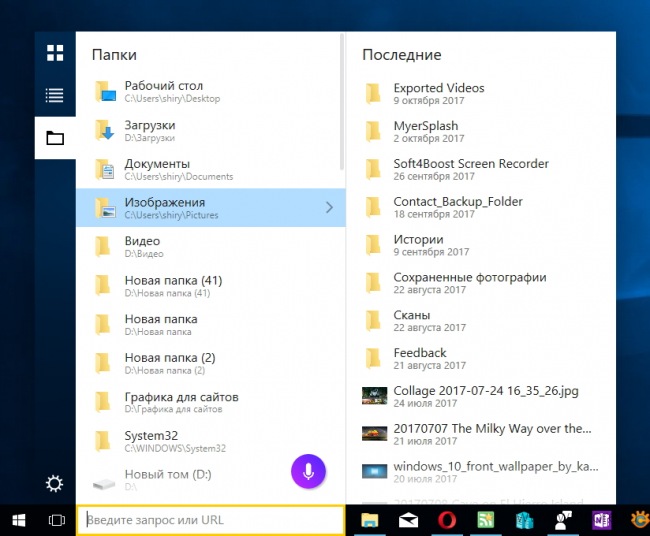
Task: Open OneNote from the taskbar
Action: pos(602,520)
